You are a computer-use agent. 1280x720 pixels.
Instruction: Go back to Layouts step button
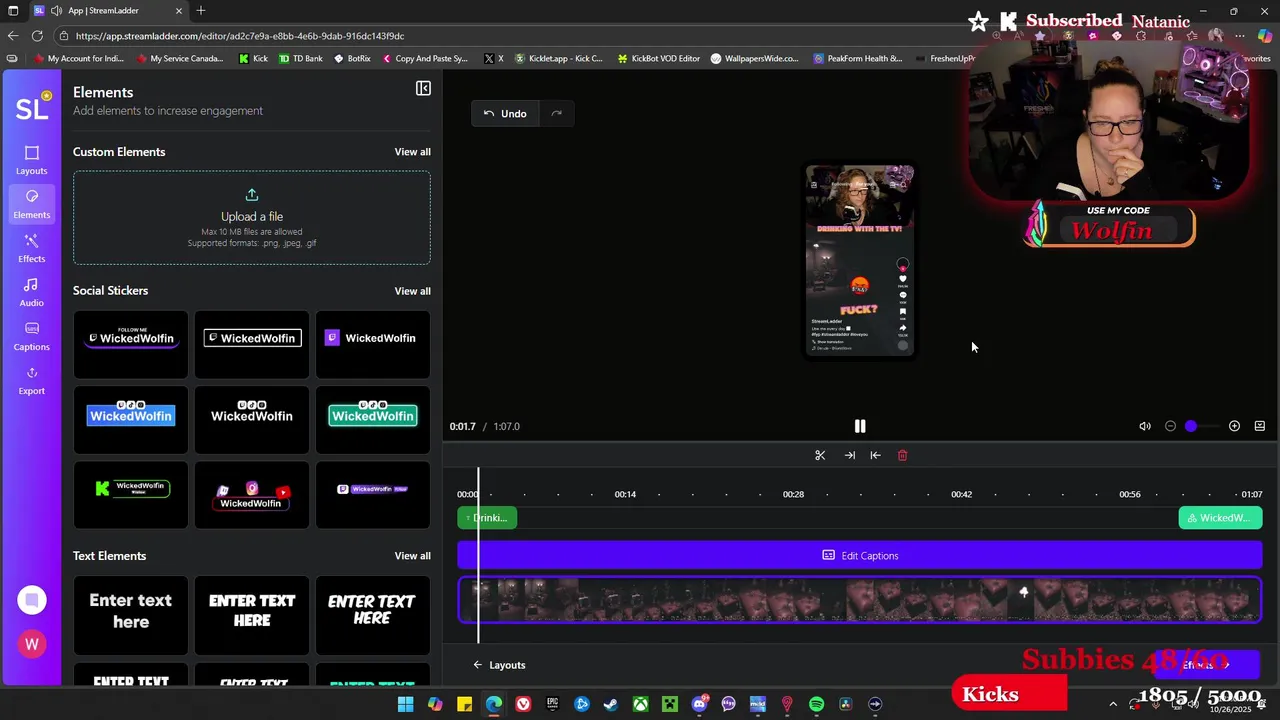tap(499, 665)
